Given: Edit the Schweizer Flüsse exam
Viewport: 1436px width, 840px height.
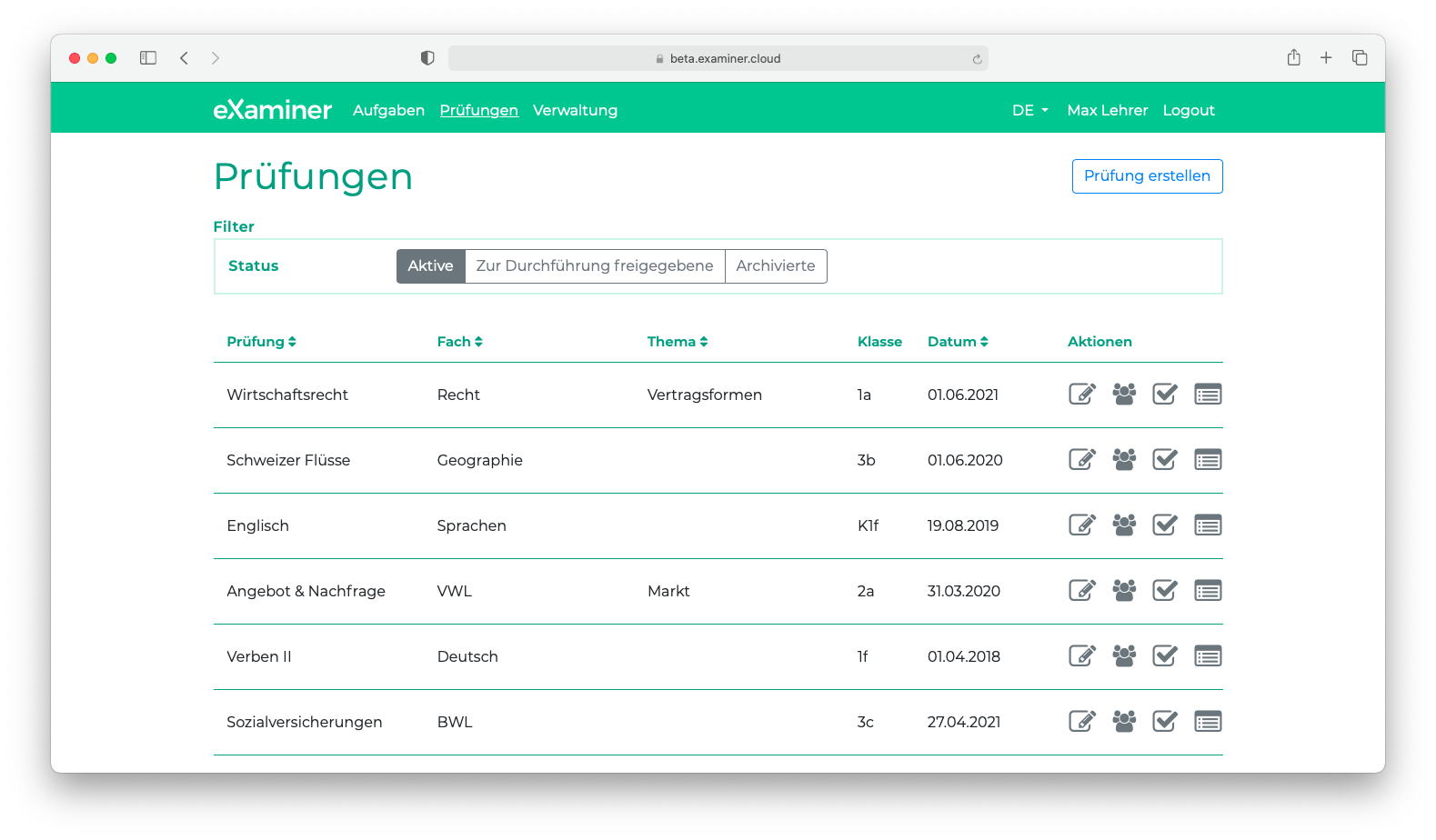Looking at the screenshot, I should point(1081,460).
